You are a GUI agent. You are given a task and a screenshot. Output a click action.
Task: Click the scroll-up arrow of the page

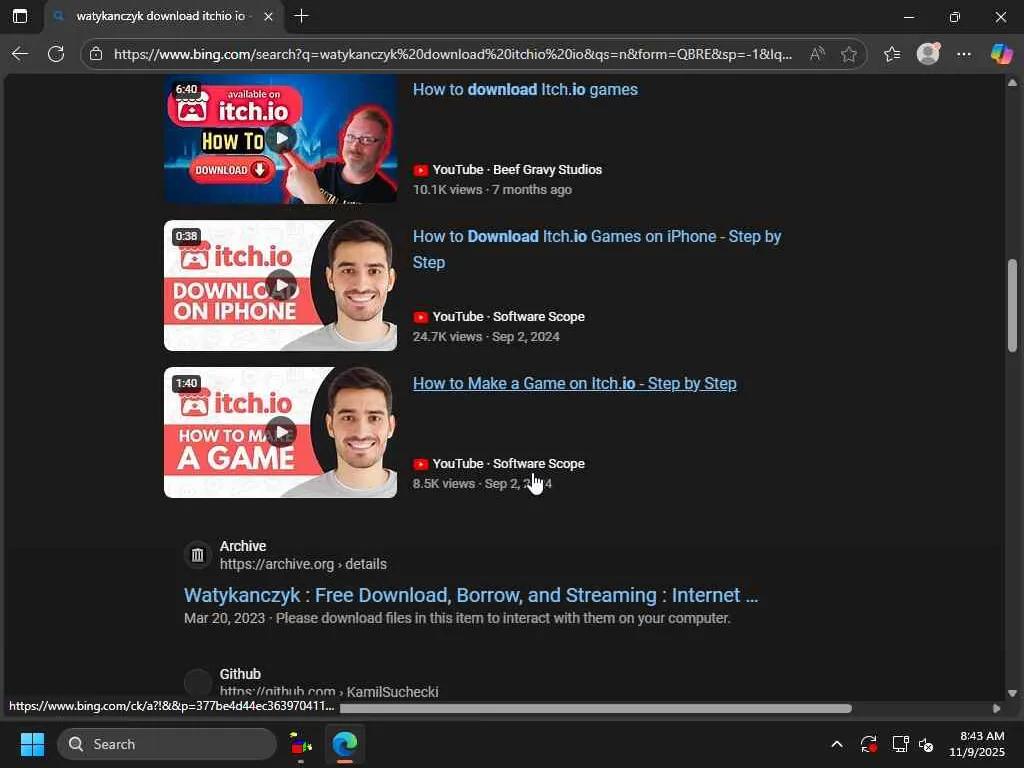[x=1012, y=83]
